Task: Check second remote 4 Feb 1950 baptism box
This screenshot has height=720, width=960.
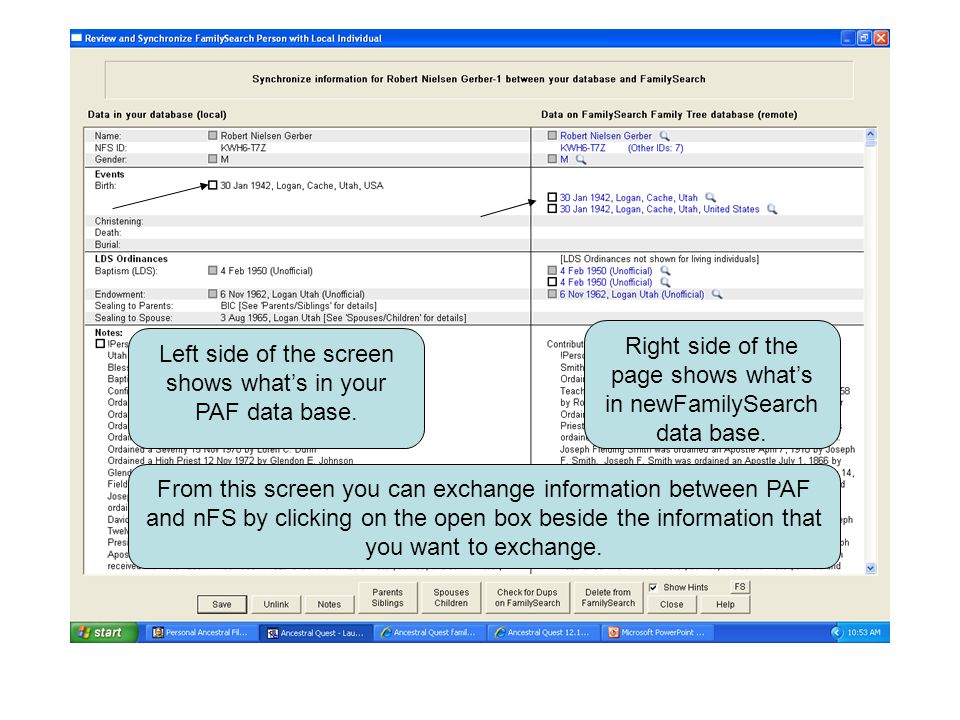Action: point(552,282)
